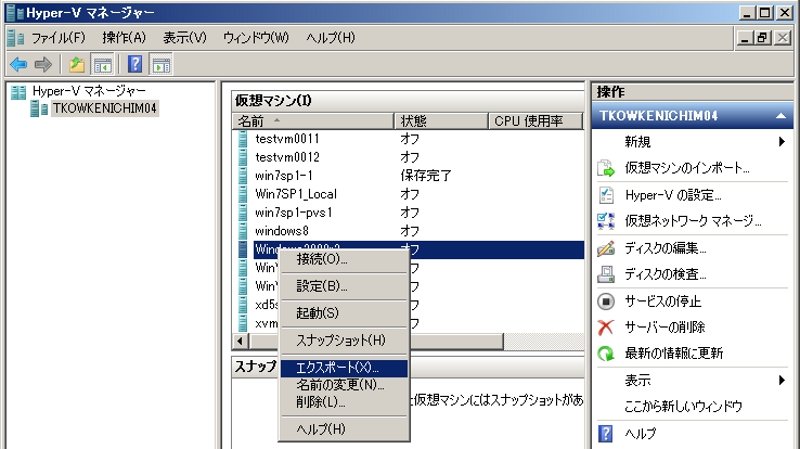Sort by the CPU 使用率 column header
The width and height of the screenshot is (800, 449).
click(535, 121)
